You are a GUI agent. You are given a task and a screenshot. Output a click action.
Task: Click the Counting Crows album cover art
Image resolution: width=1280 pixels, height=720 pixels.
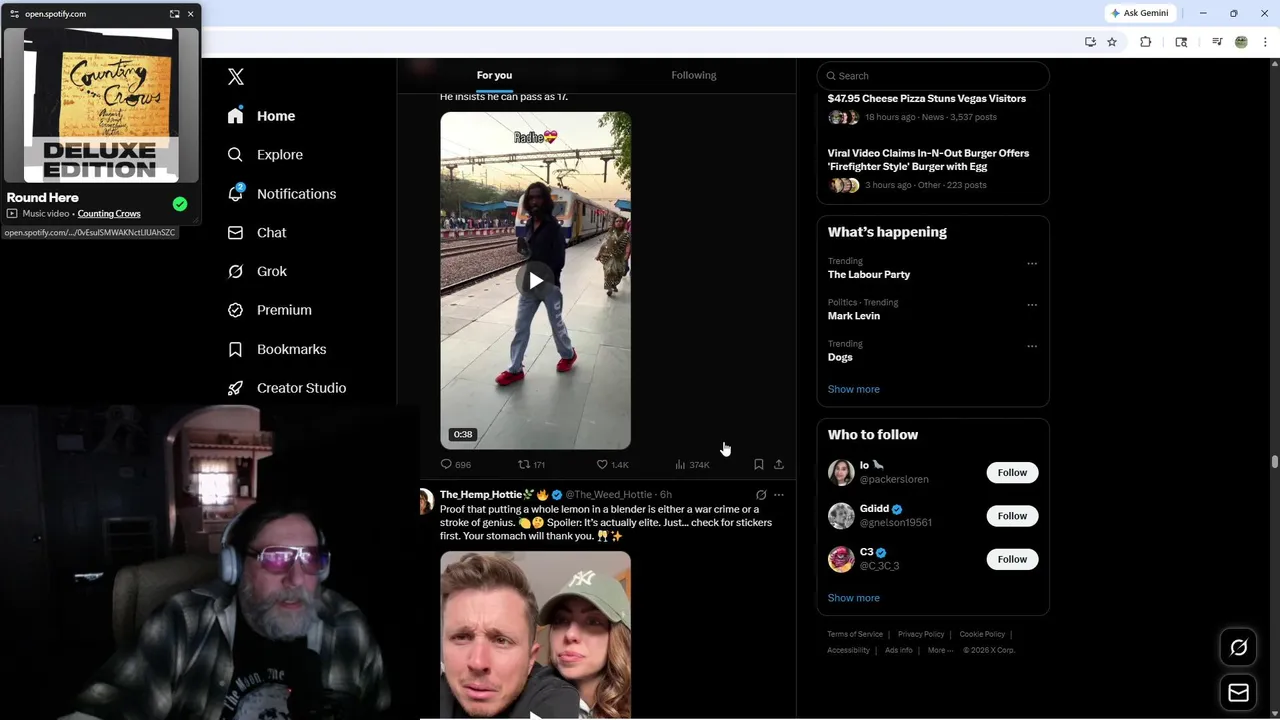pos(101,105)
